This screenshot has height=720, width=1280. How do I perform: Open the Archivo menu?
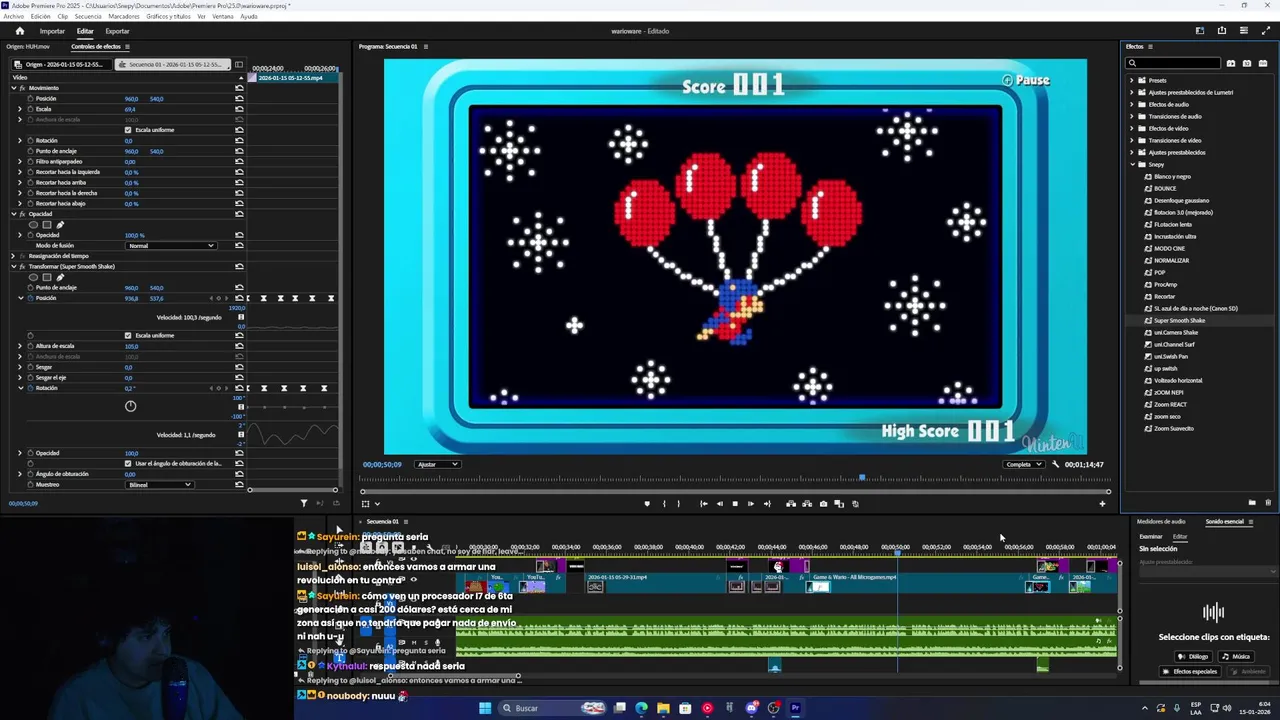tap(13, 16)
